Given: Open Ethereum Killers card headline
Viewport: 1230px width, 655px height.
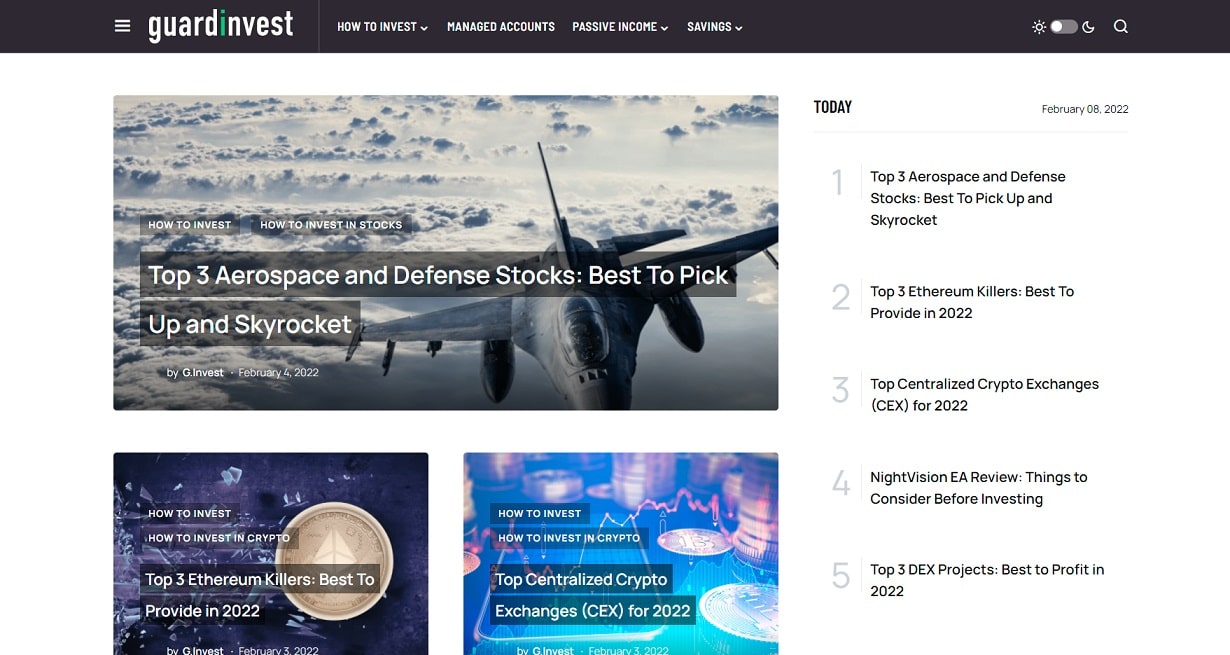Looking at the screenshot, I should click(260, 595).
